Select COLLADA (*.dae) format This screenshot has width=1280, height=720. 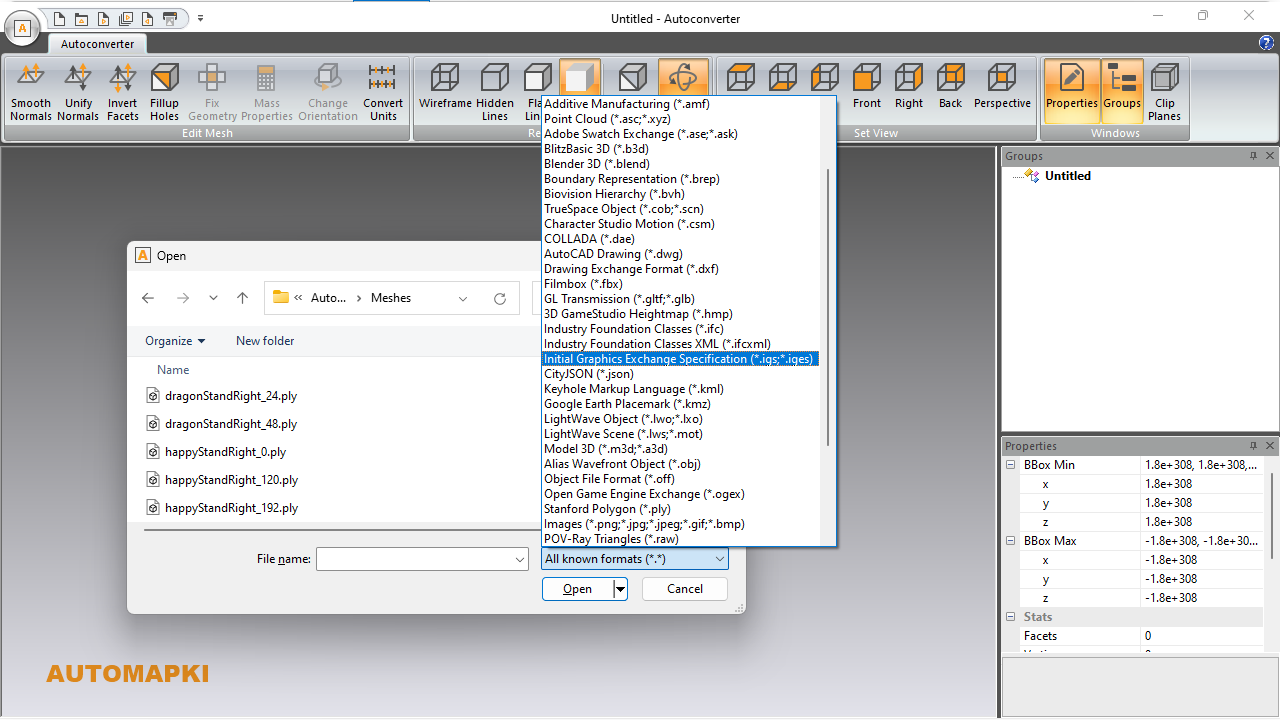(589, 239)
